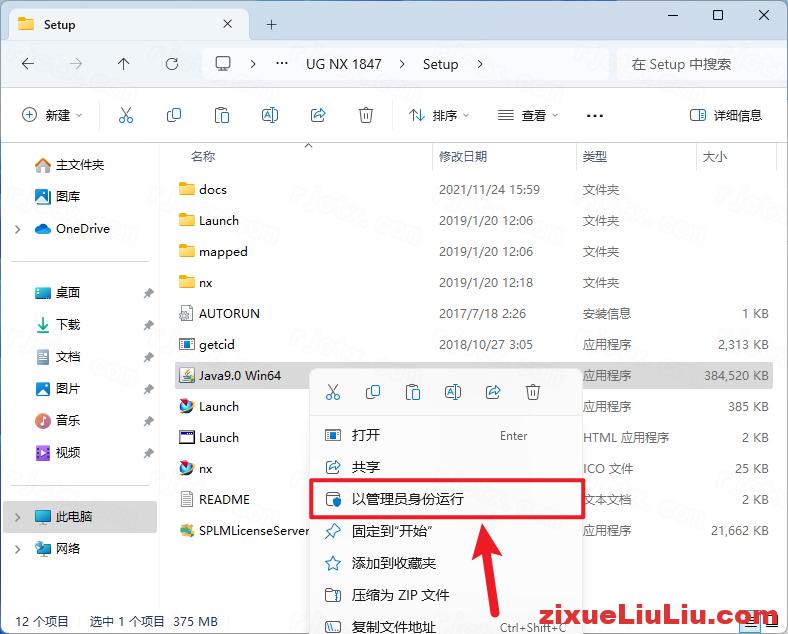Click Share icon in context menu
This screenshot has height=634, width=788.
pyautogui.click(x=493, y=392)
